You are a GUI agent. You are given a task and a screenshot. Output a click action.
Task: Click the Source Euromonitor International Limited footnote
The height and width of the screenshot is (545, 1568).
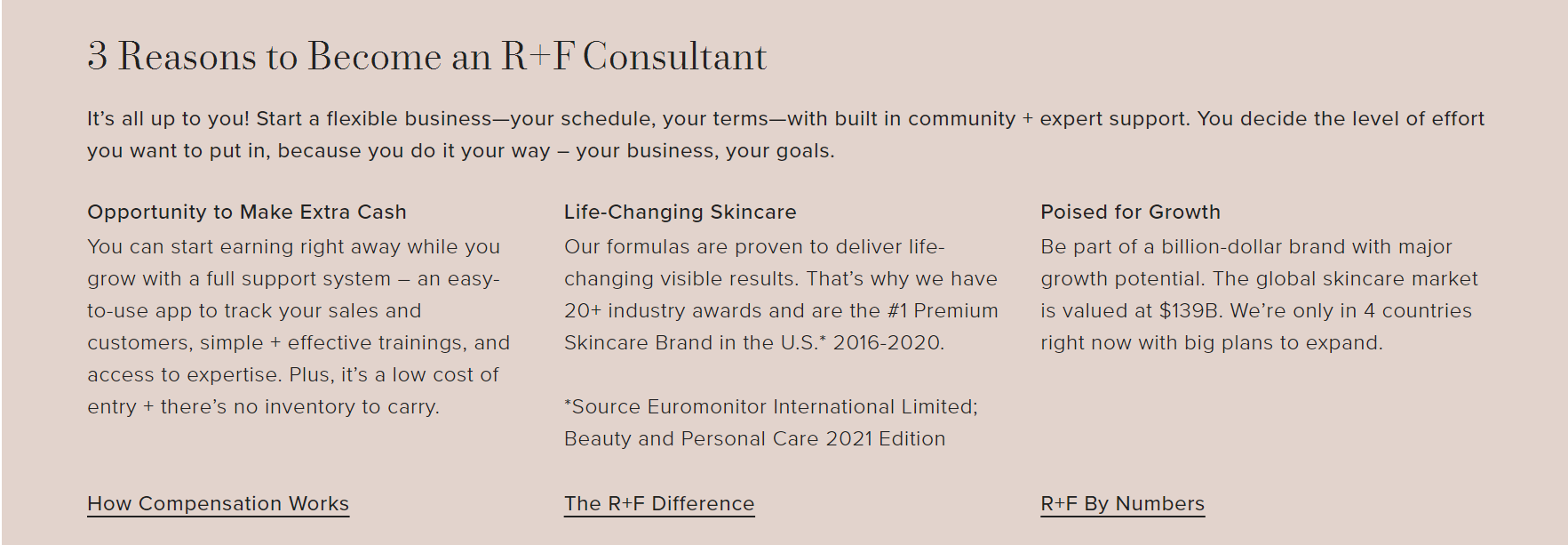click(x=770, y=406)
